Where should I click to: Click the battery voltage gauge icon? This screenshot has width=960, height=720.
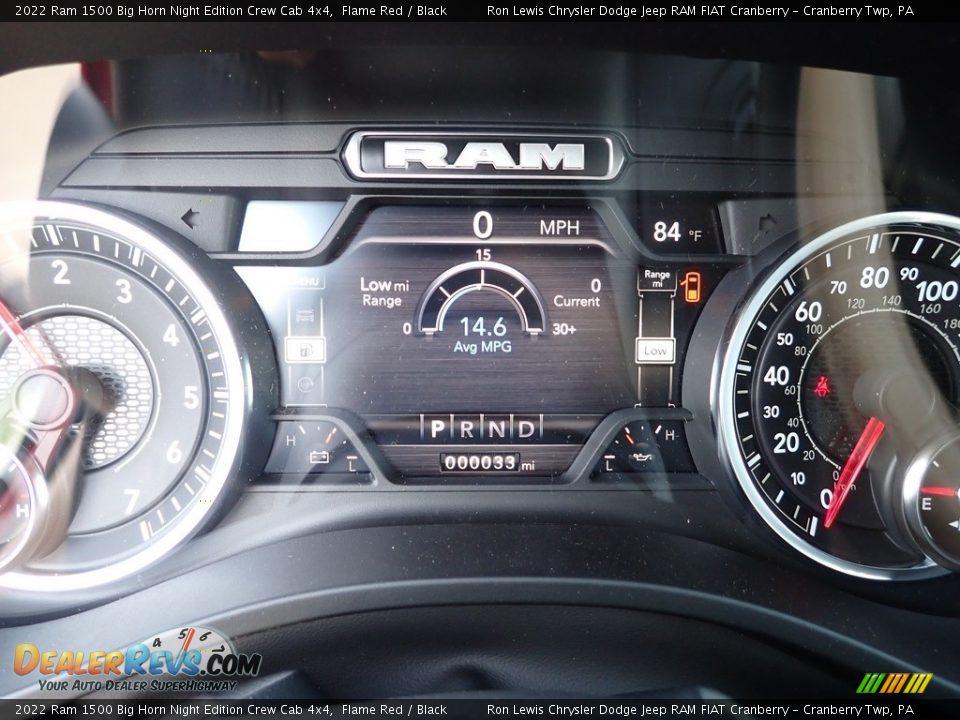(319, 457)
